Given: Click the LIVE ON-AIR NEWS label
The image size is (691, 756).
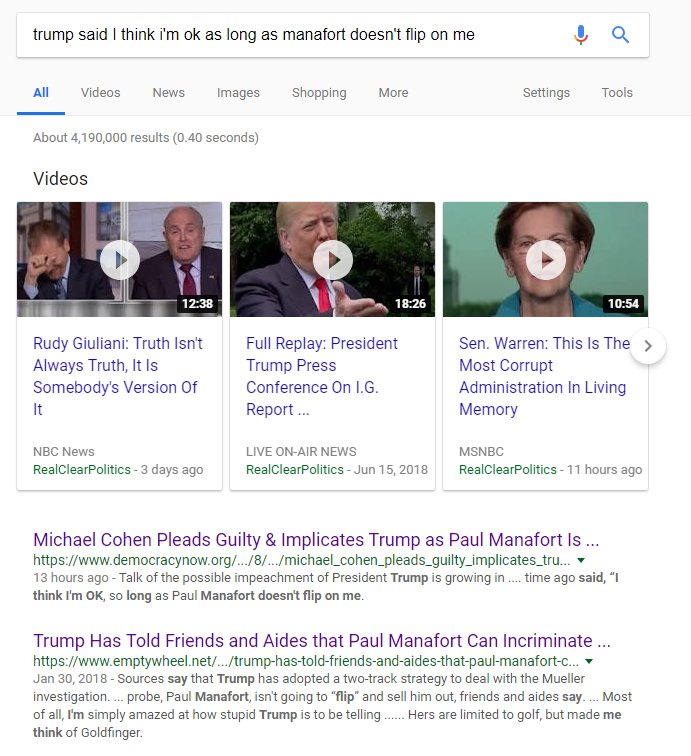Looking at the screenshot, I should pyautogui.click(x=301, y=452).
